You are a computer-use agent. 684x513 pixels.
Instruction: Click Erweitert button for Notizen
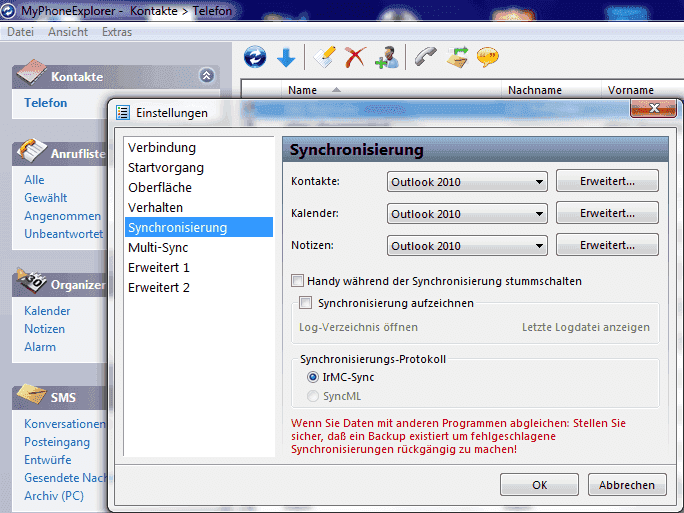click(607, 245)
